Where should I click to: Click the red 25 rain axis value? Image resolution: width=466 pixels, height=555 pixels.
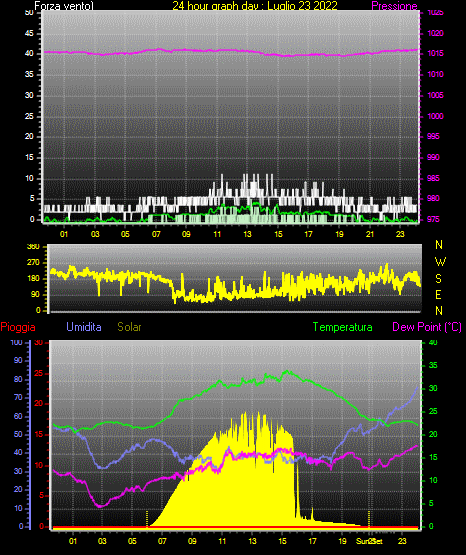(39, 373)
